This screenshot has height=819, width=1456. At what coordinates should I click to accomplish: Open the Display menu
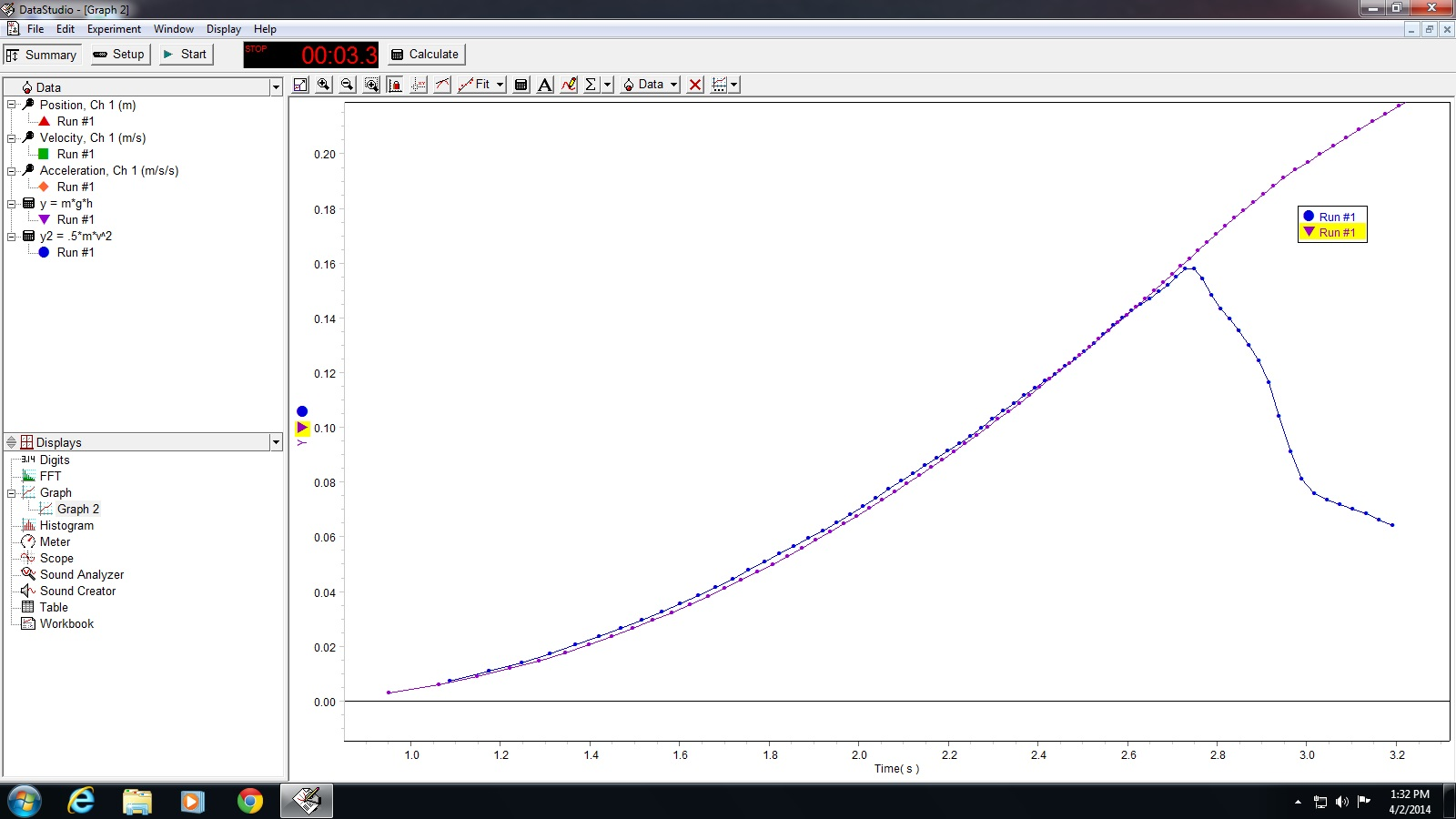tap(224, 29)
